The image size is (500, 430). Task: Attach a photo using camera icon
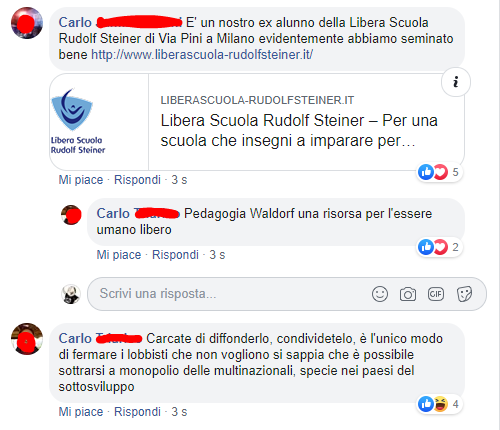coord(408,294)
